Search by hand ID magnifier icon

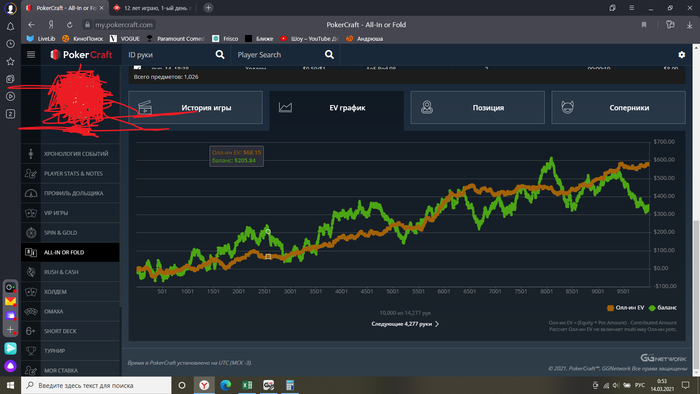point(220,54)
